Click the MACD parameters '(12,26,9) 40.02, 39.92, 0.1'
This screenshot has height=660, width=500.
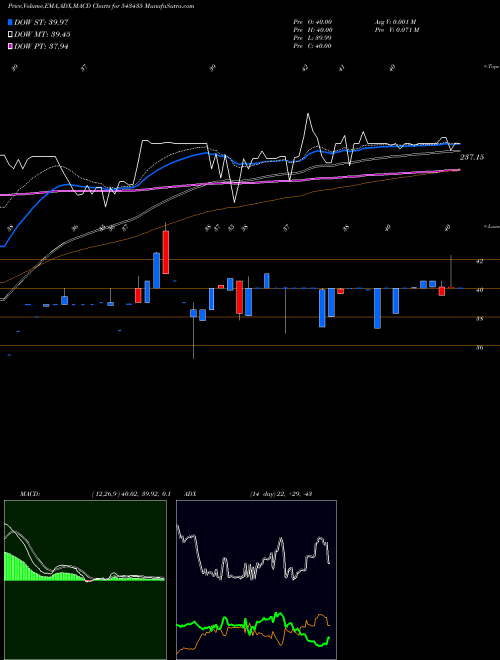coord(130,494)
